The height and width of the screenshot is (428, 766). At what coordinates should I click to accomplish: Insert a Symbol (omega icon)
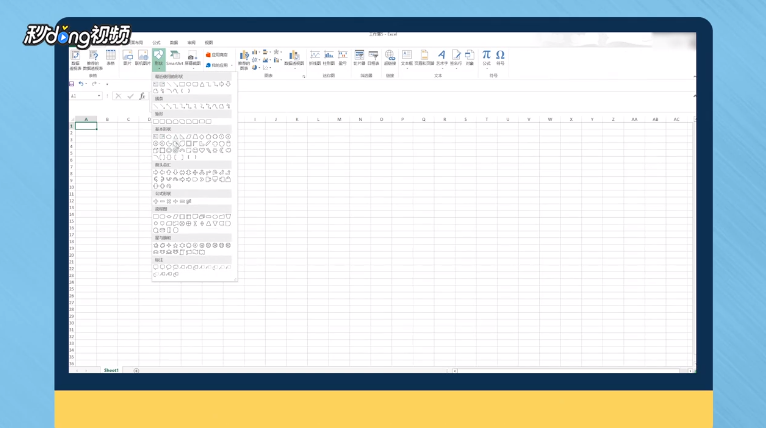tap(500, 57)
